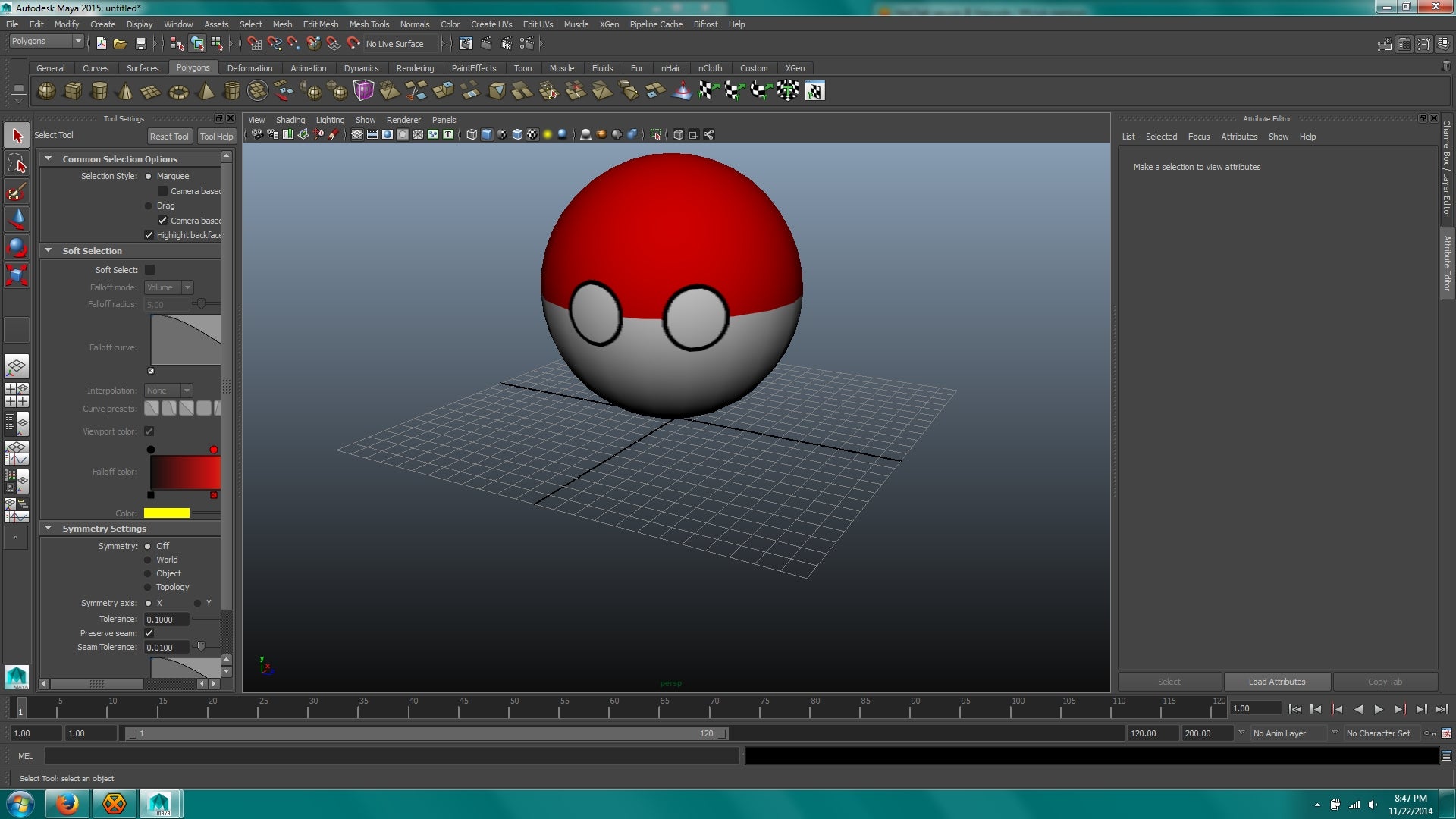Set Symmetry to Object
The height and width of the screenshot is (819, 1456).
pos(148,573)
